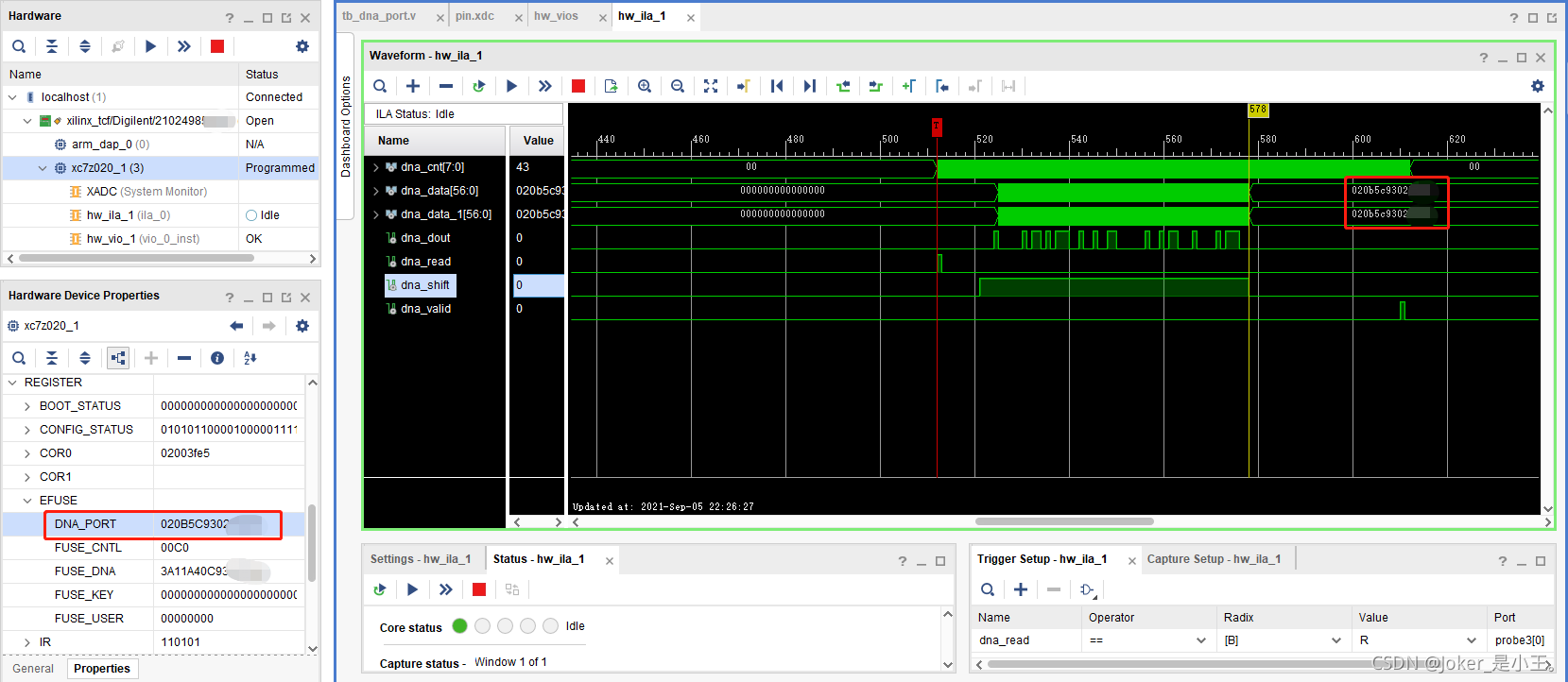Viewport: 1568px width, 682px height.
Task: Sort properties alphabetically
Action: [250, 358]
